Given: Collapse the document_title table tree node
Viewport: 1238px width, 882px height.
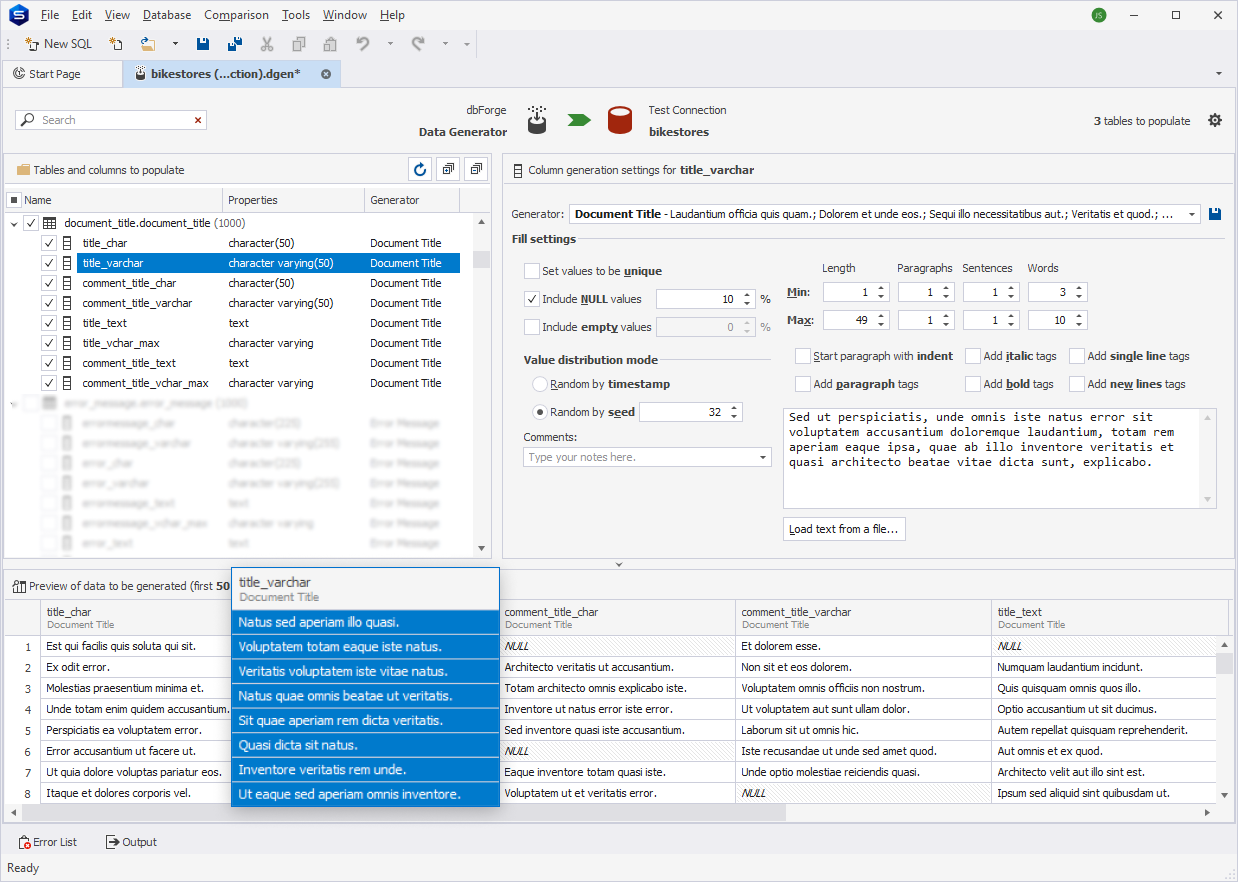Looking at the screenshot, I should pos(14,224).
